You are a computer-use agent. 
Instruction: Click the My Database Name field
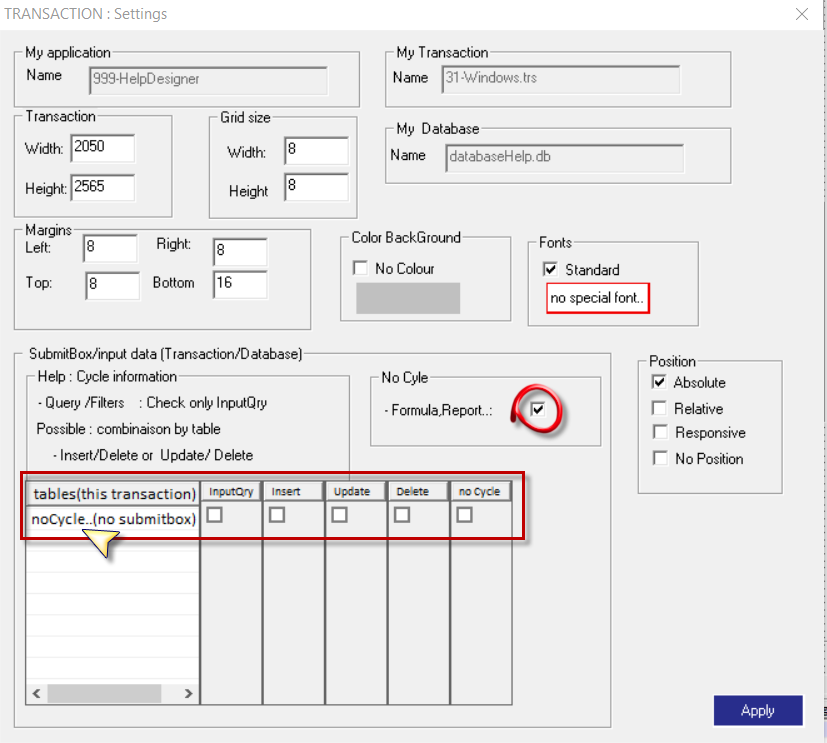(x=564, y=158)
